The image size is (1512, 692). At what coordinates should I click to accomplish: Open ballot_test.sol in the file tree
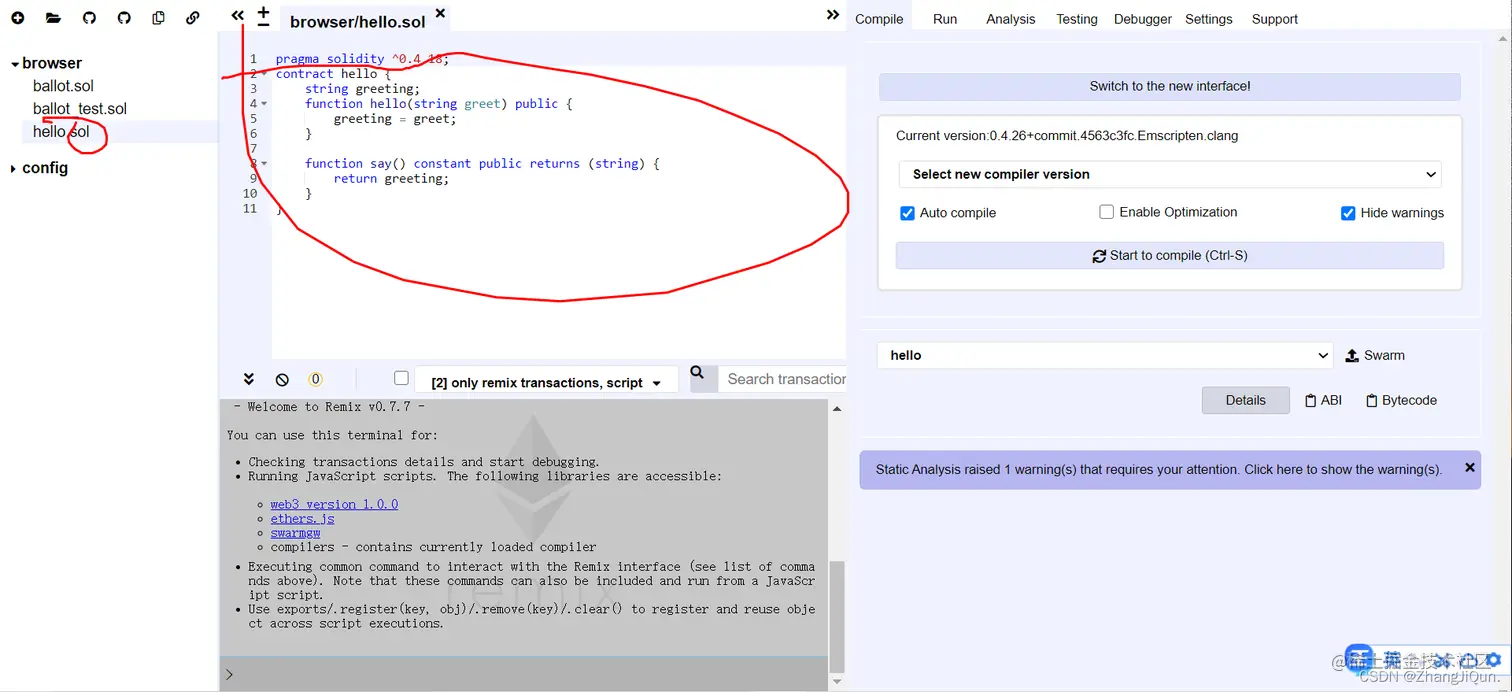point(80,109)
